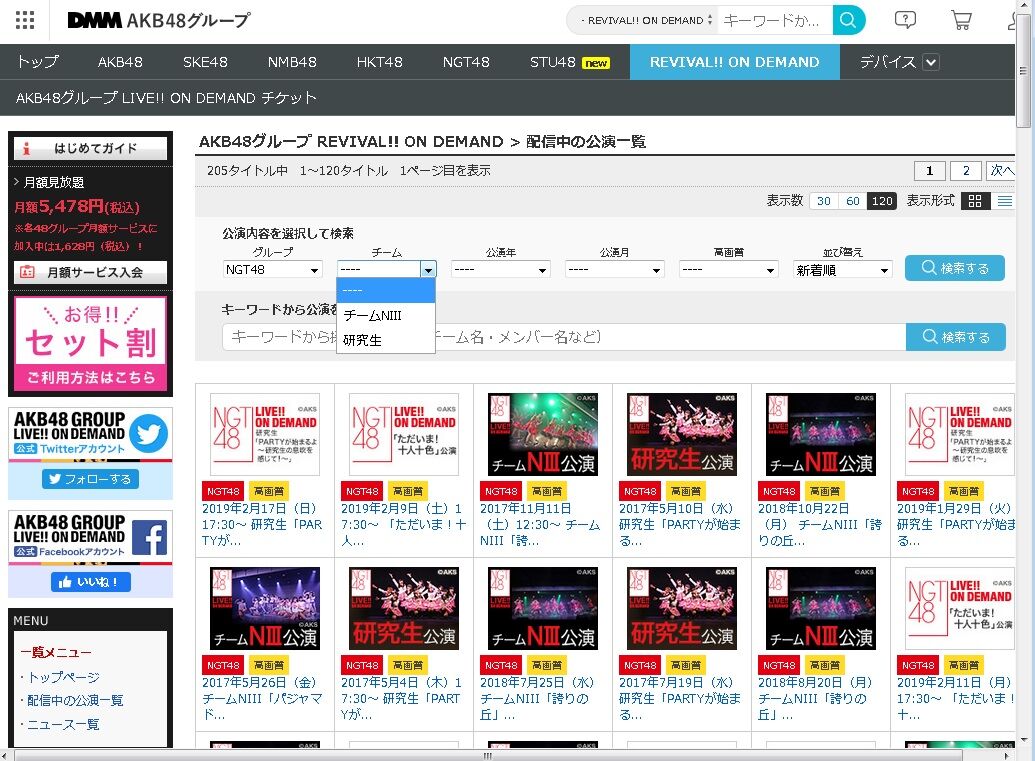The height and width of the screenshot is (761, 1035).
Task: Open the グループ dropdown showing NGT48
Action: (x=273, y=269)
